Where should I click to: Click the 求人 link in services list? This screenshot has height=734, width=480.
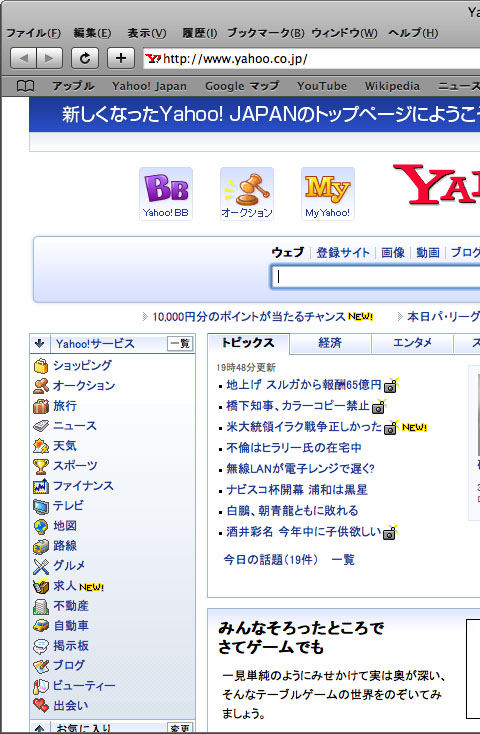pos(65,586)
